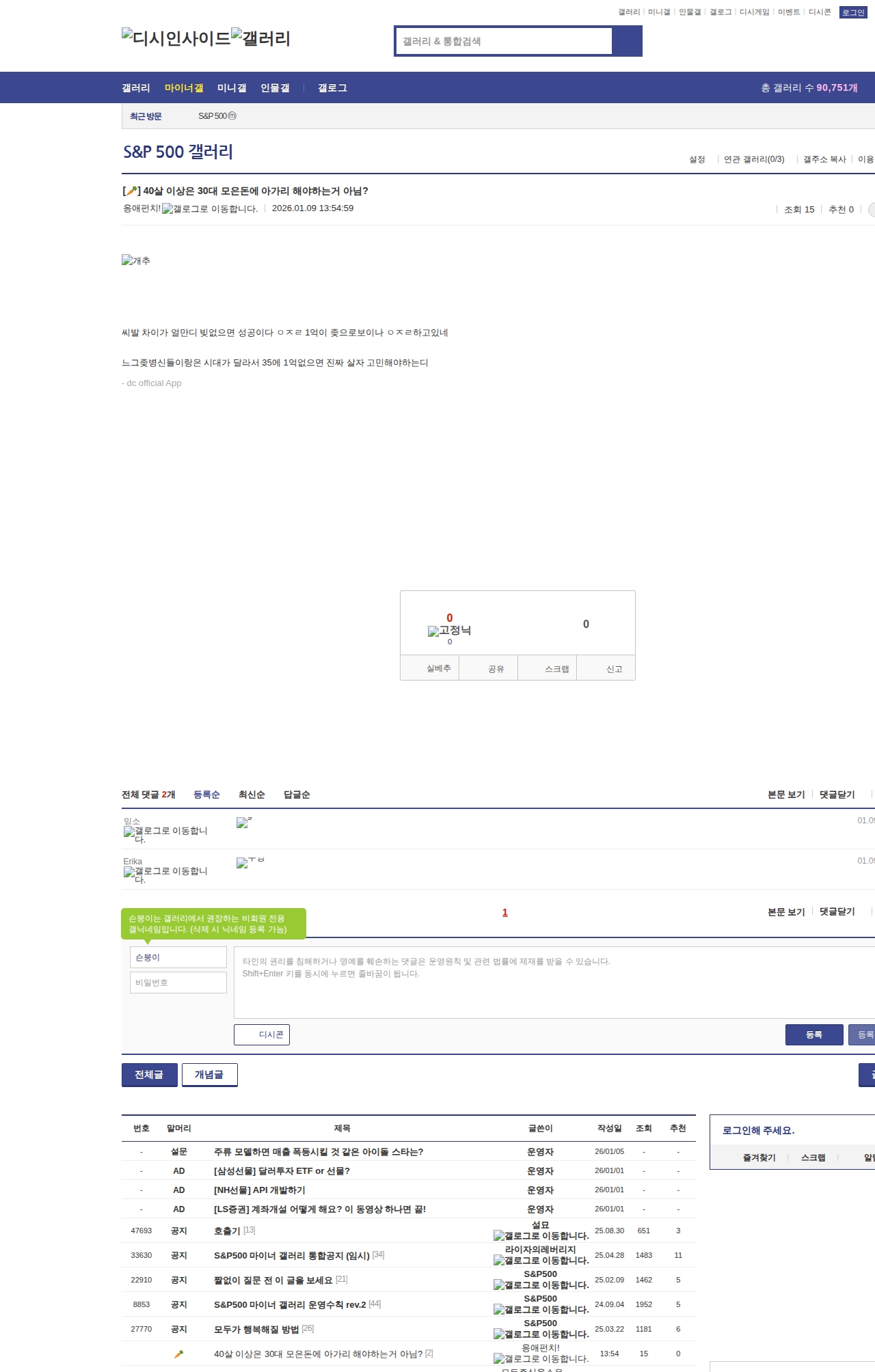
Task: Select 인물갤 in the main navigation bar
Action: click(275, 88)
